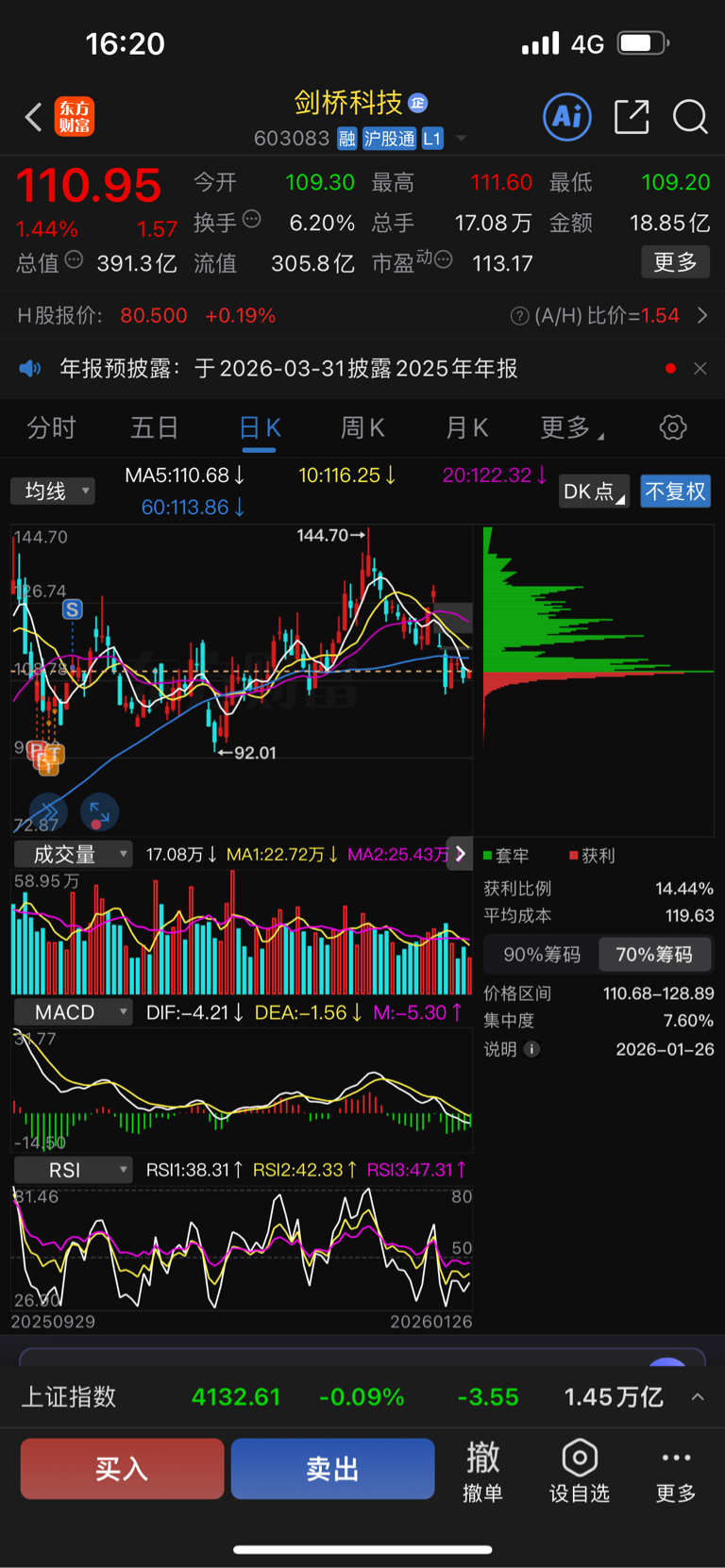Screen dimensions: 725x1568
Task: Tap the 平均成本 119.63 value
Action: click(690, 916)
